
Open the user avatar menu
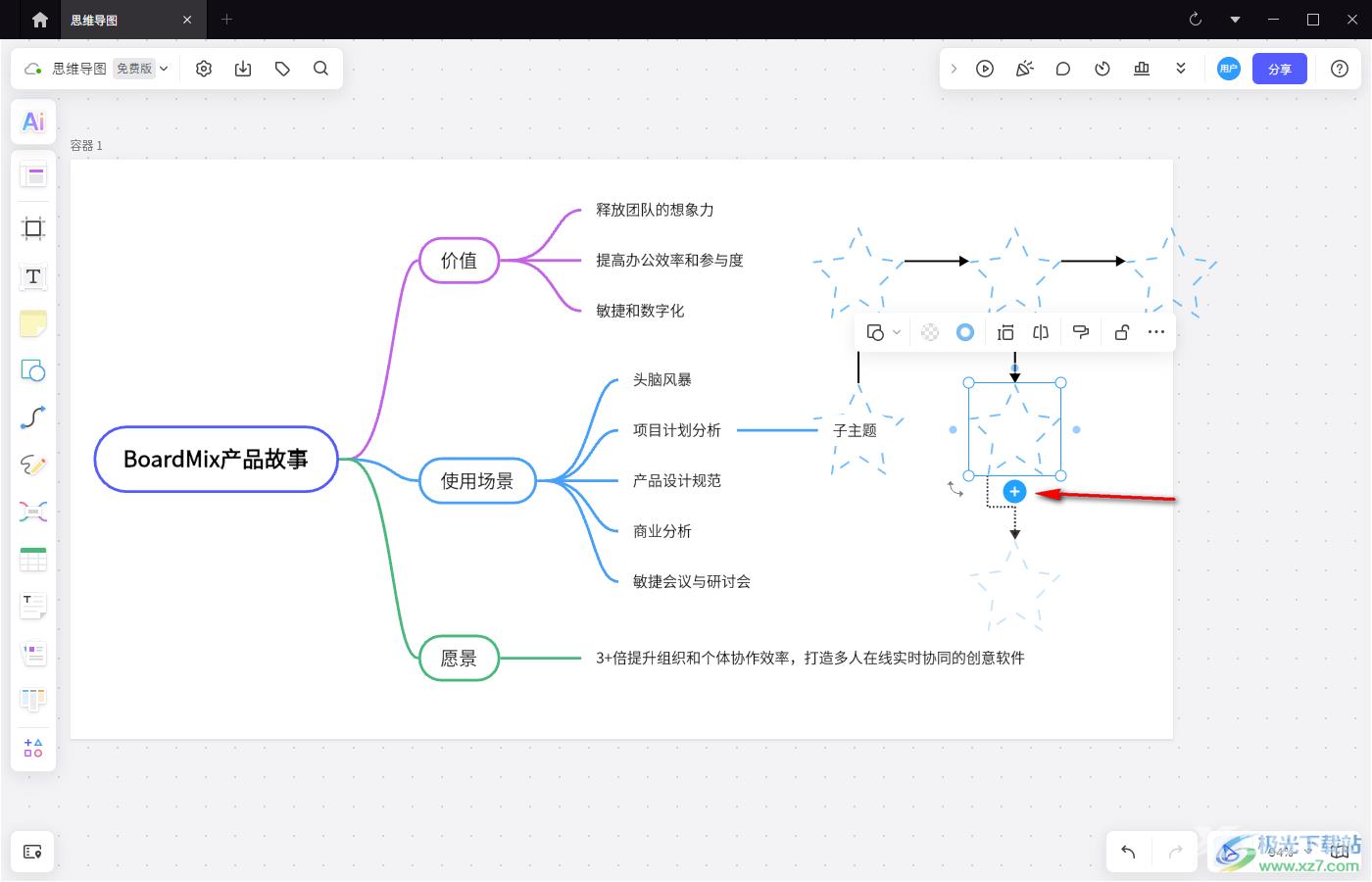(1229, 69)
